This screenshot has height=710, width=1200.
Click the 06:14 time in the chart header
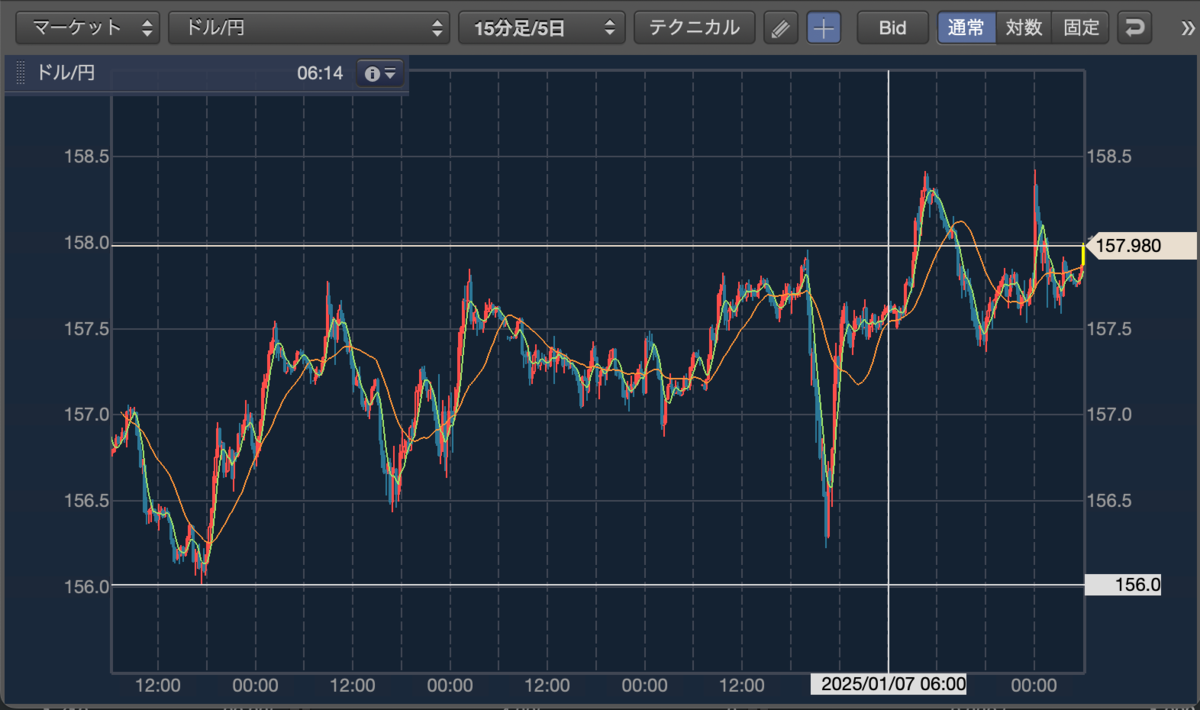tap(320, 73)
